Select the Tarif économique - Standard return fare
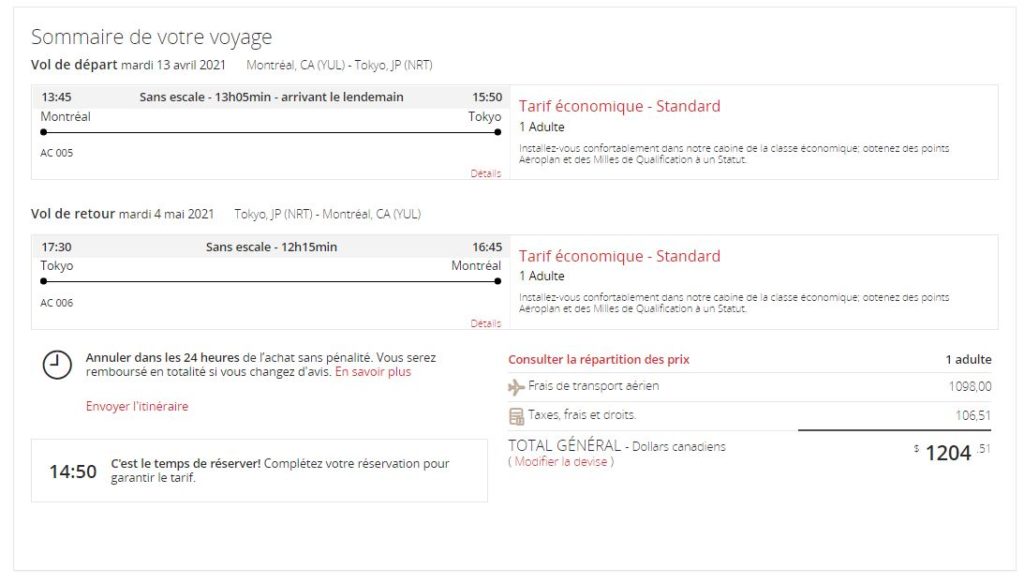This screenshot has height=584, width=1024. (x=619, y=256)
